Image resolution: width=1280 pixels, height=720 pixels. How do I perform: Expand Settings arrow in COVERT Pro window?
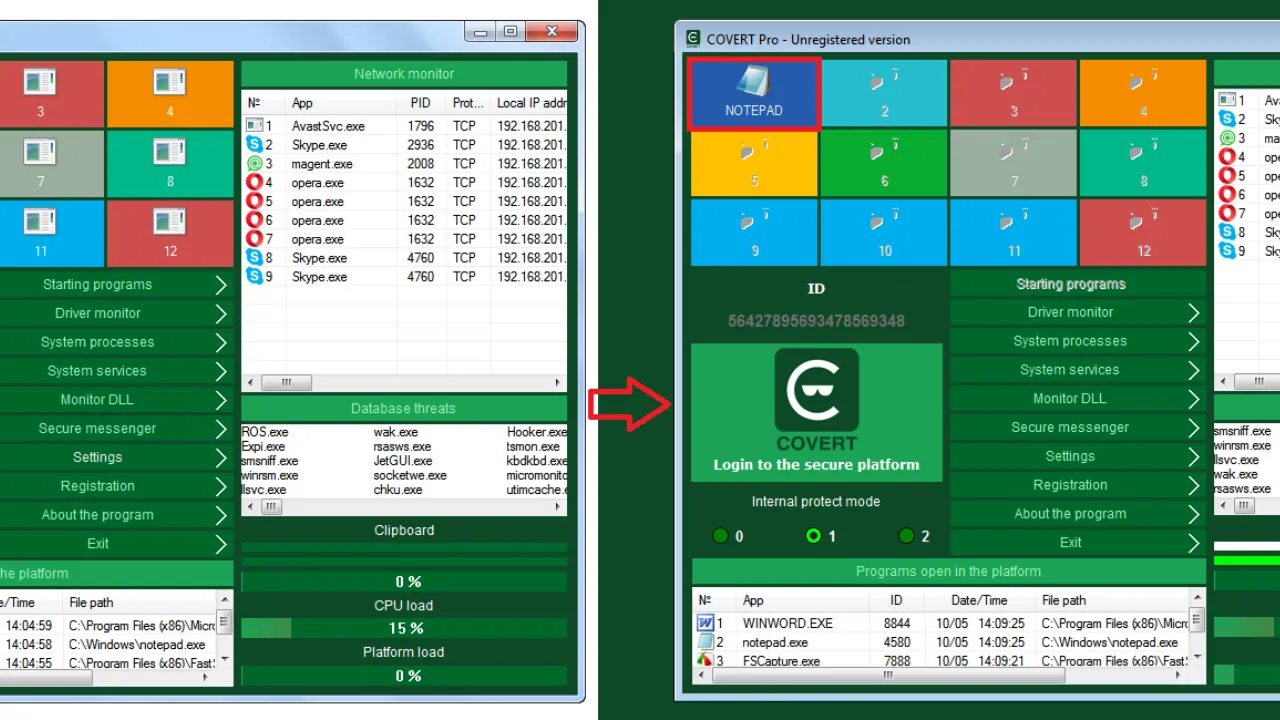(1194, 457)
